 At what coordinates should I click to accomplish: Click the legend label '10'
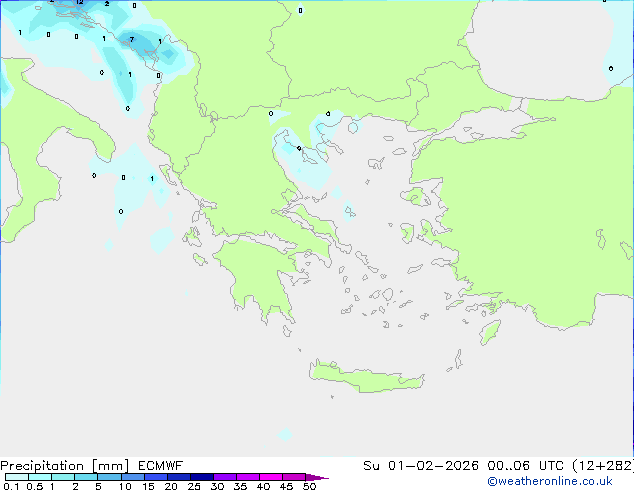click(125, 486)
